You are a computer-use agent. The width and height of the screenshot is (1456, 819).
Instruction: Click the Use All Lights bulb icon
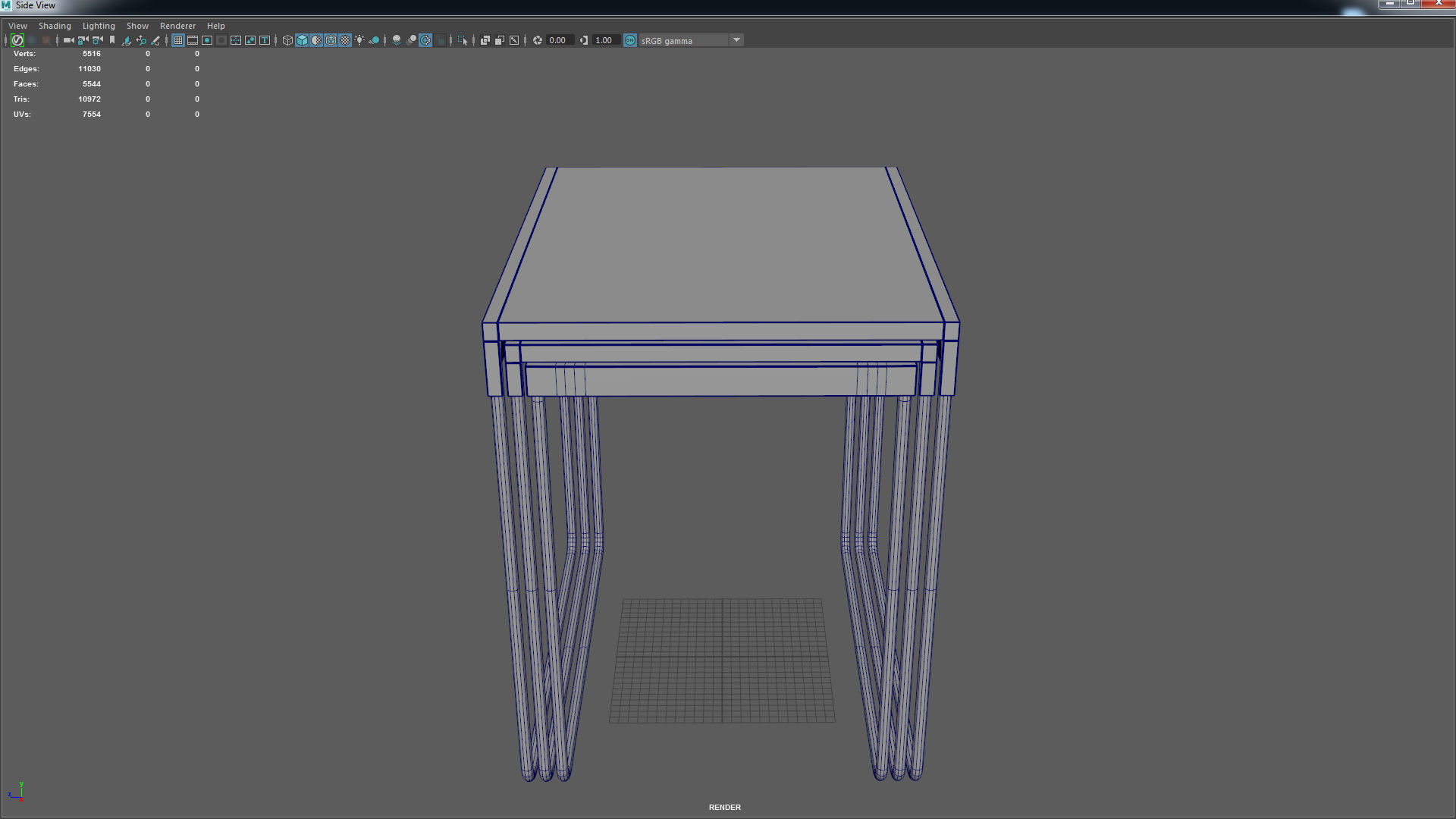pyautogui.click(x=359, y=40)
